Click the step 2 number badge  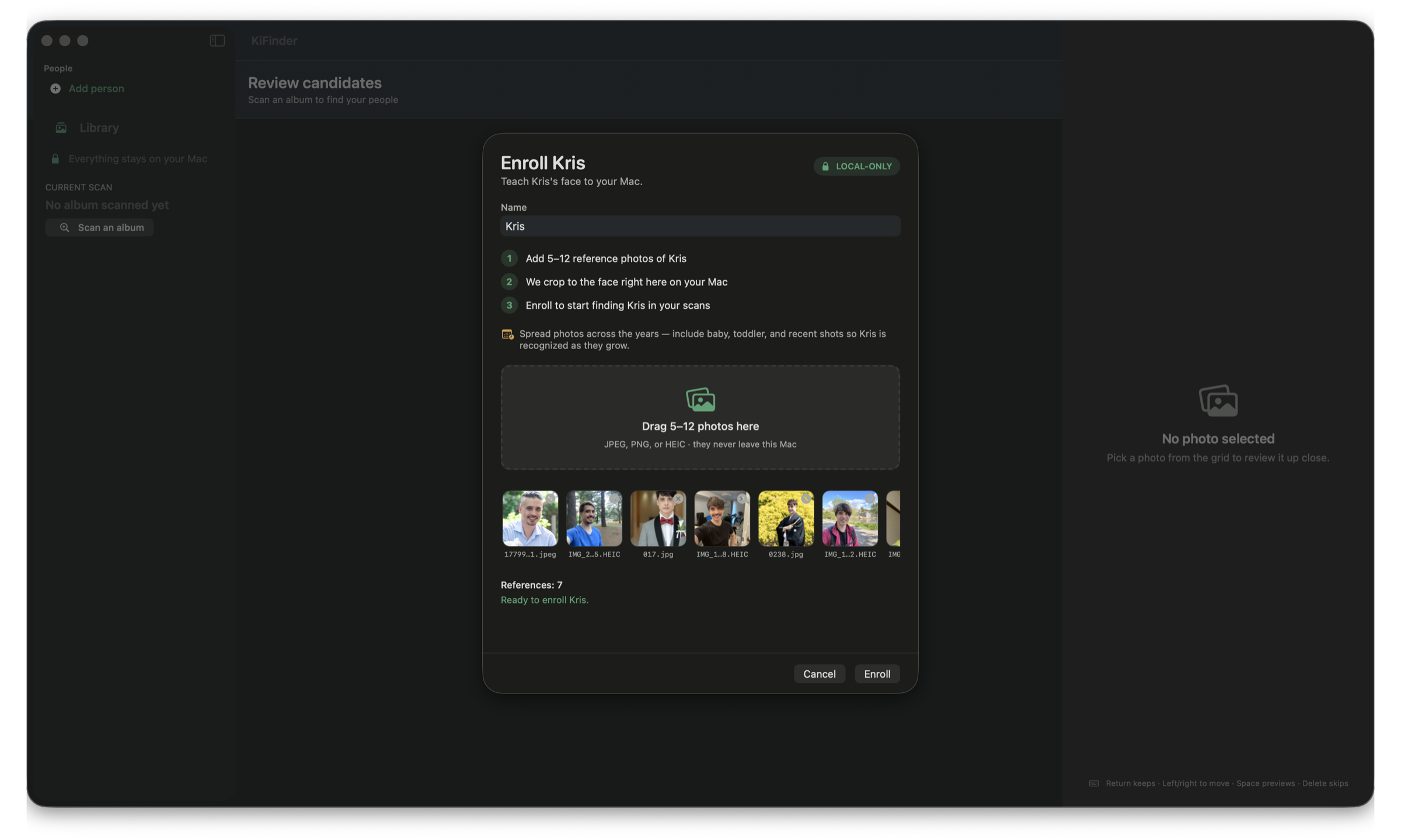click(x=509, y=282)
